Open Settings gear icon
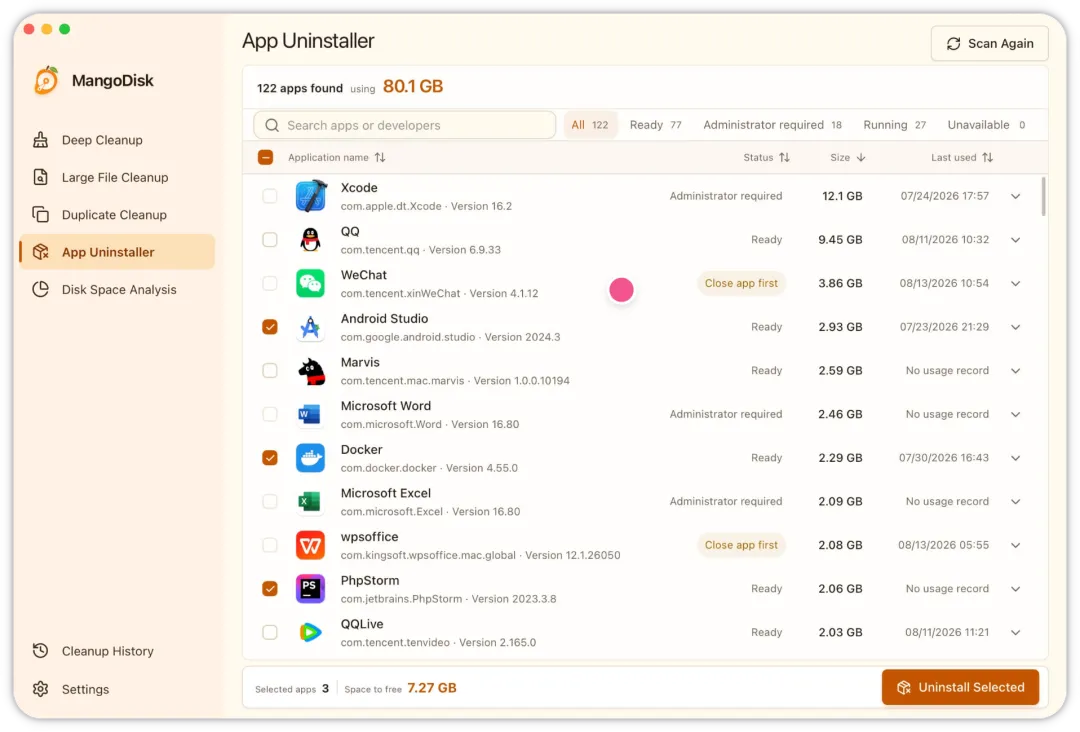Image resolution: width=1080 pixels, height=732 pixels. [x=41, y=689]
